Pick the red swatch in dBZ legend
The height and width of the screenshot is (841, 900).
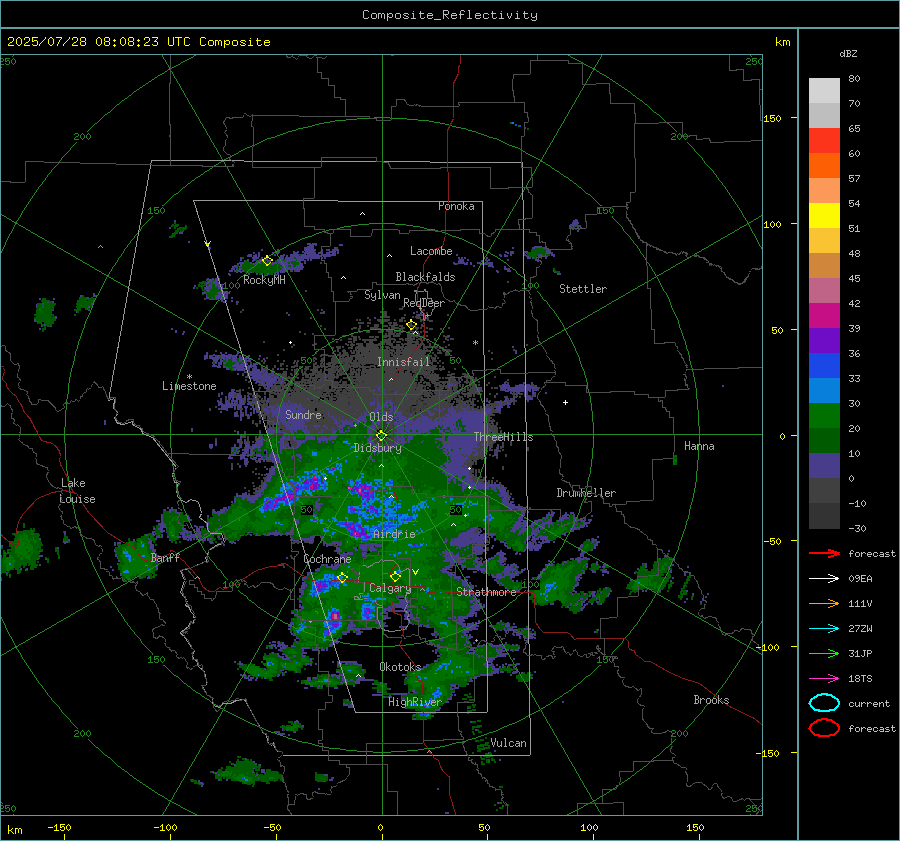click(x=824, y=141)
